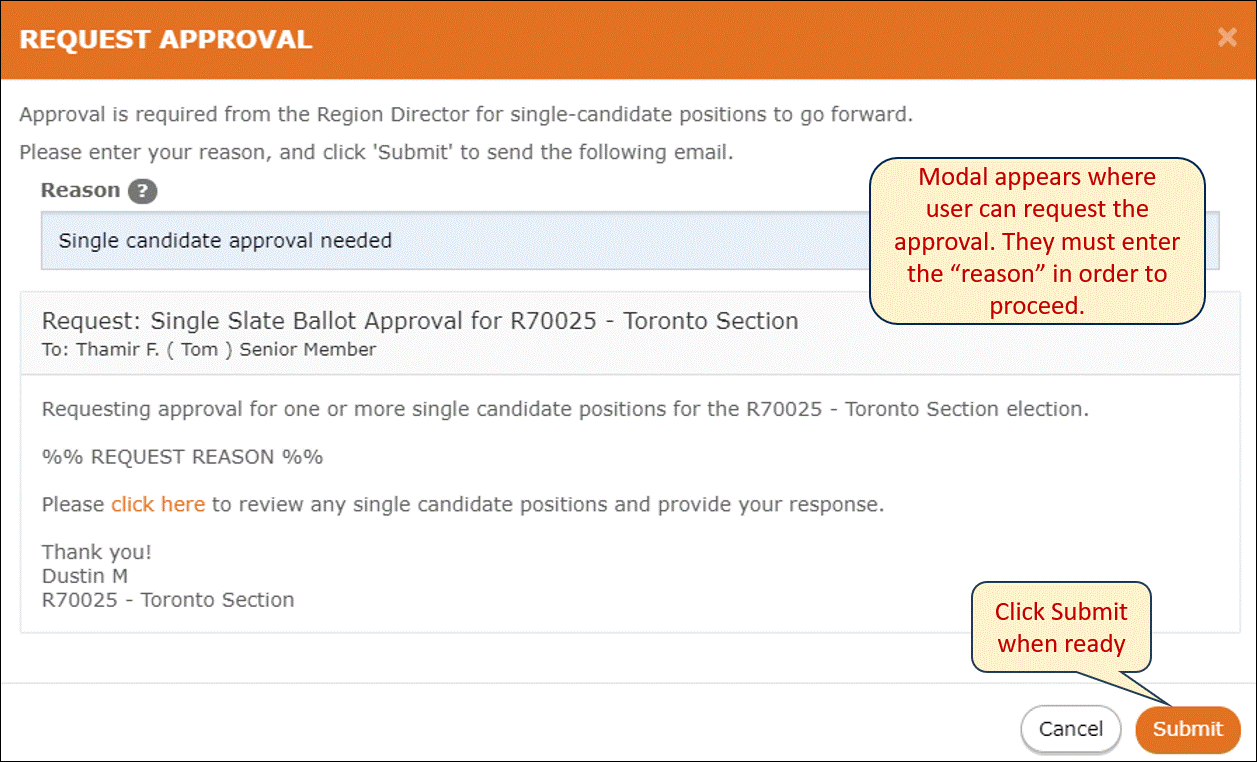Select the Single Slate Ballot Approval email subject
The image size is (1257, 762).
(420, 321)
